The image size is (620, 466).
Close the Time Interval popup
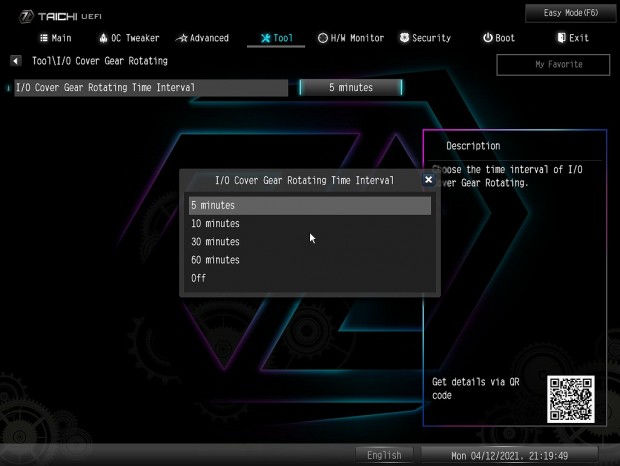(428, 180)
